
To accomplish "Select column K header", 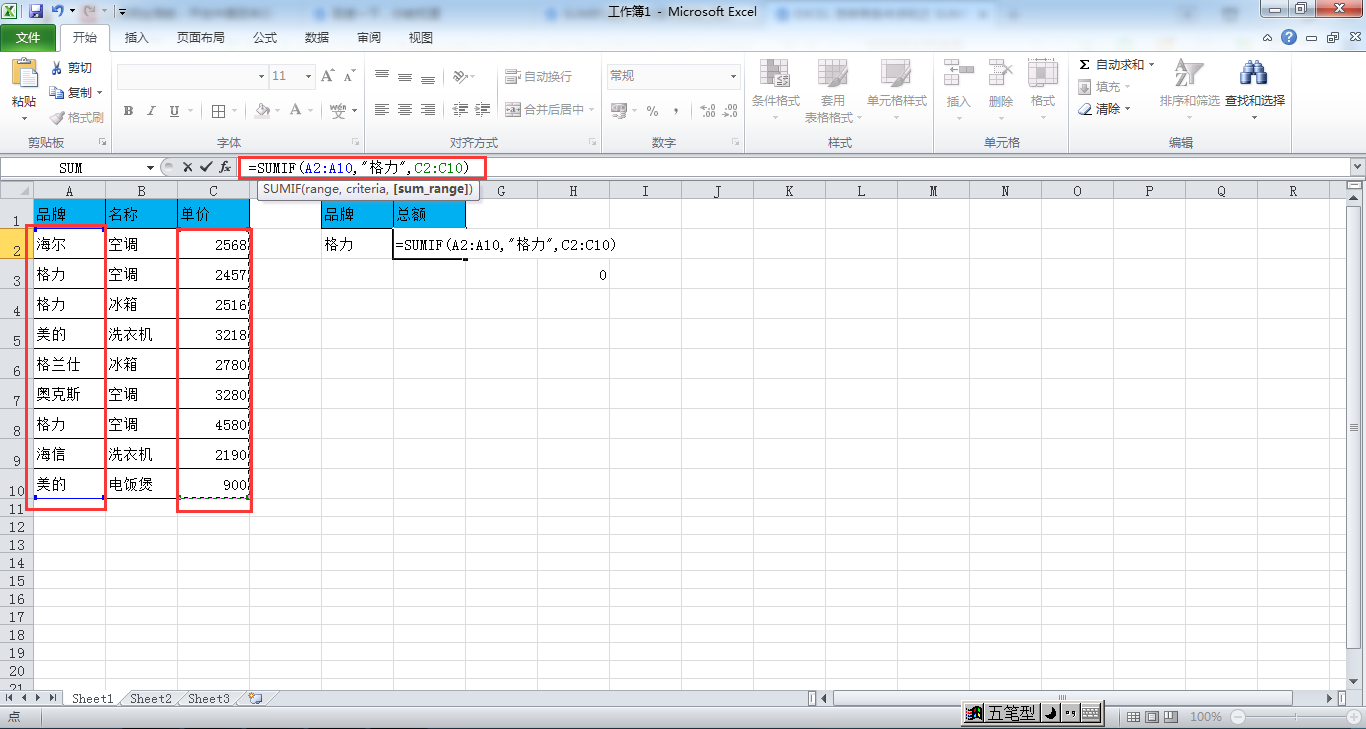I will point(789,191).
